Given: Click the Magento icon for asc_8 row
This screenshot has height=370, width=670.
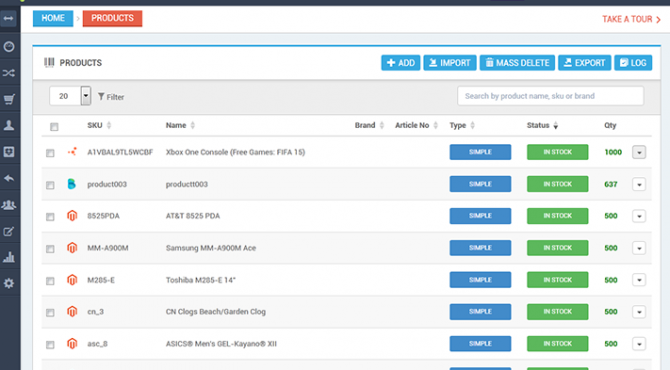Looking at the screenshot, I should pos(72,344).
